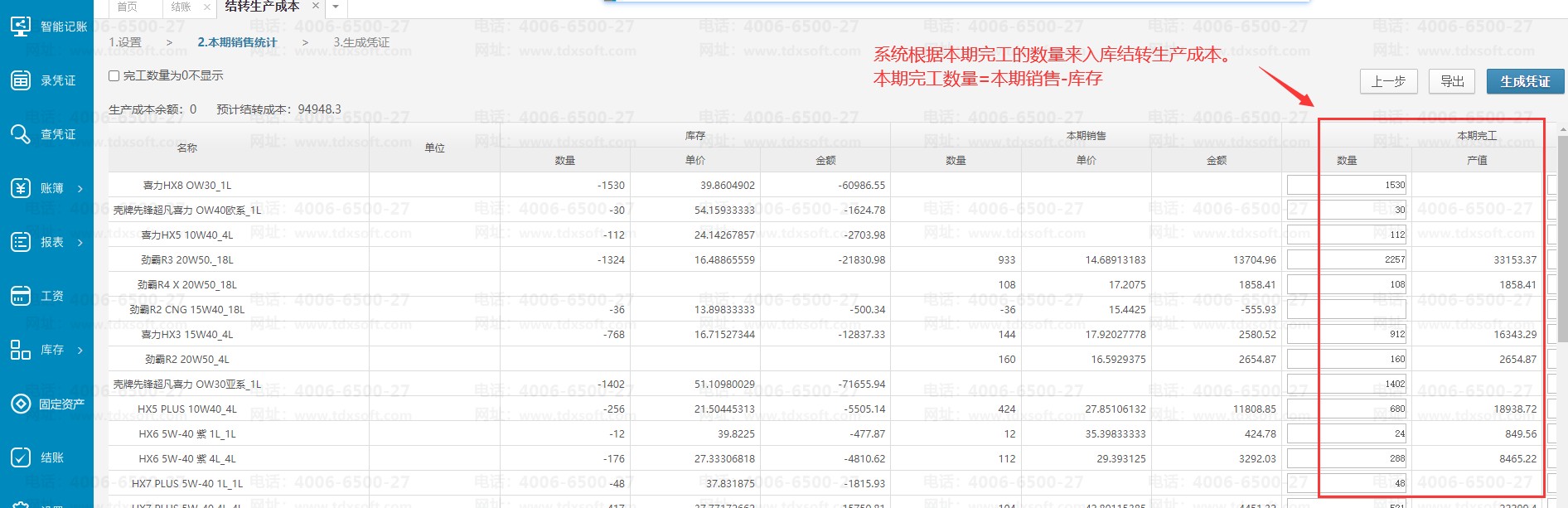Switch to the 首页 home tab
The height and width of the screenshot is (508, 1568).
(128, 7)
